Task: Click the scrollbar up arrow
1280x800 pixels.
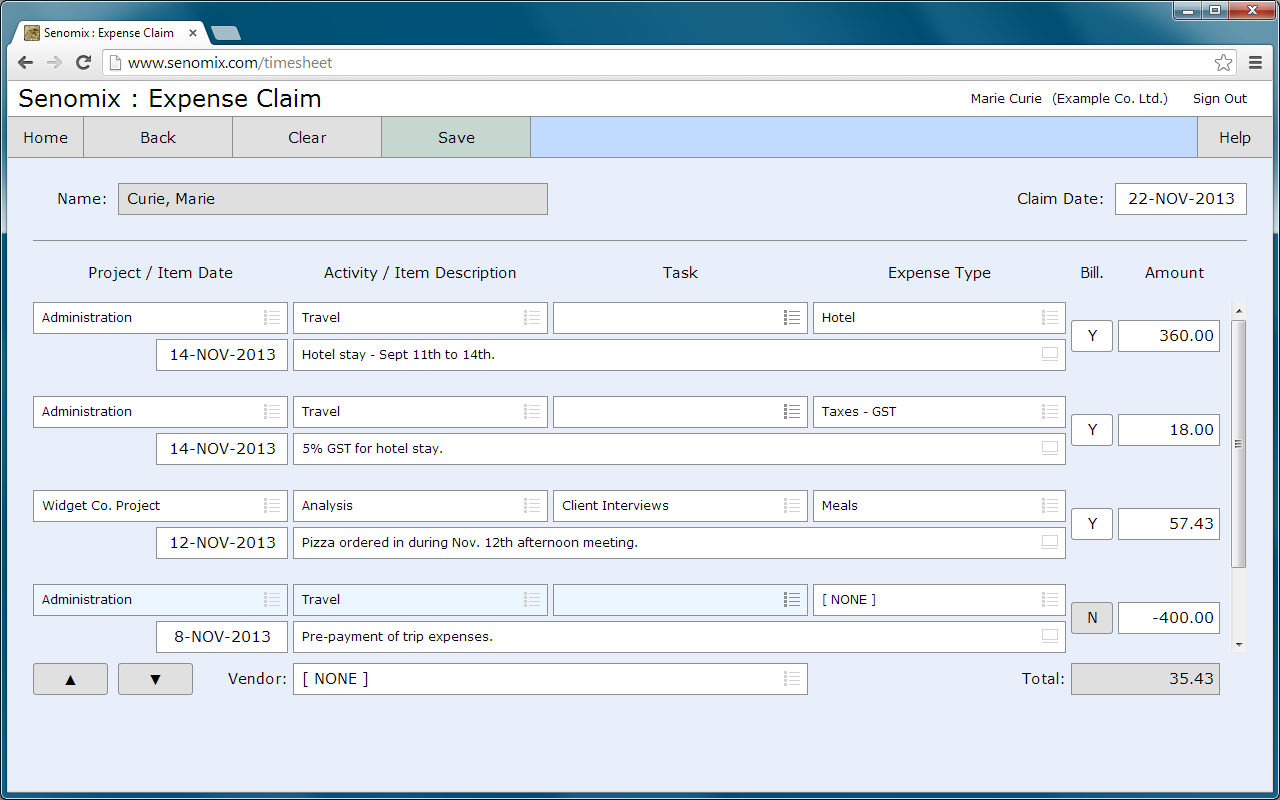Action: click(1239, 311)
